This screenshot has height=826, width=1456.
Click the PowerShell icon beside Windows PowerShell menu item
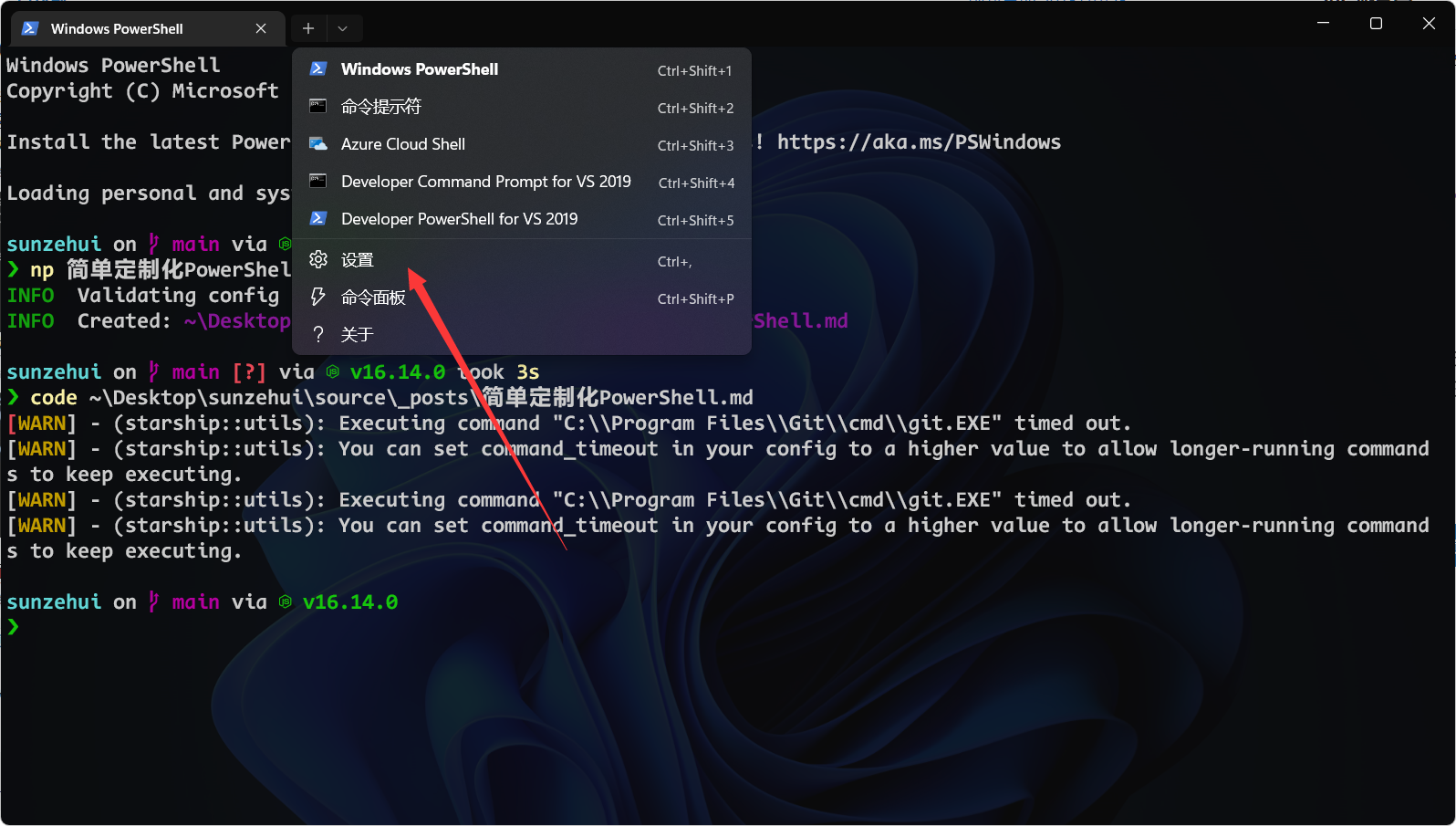[318, 68]
